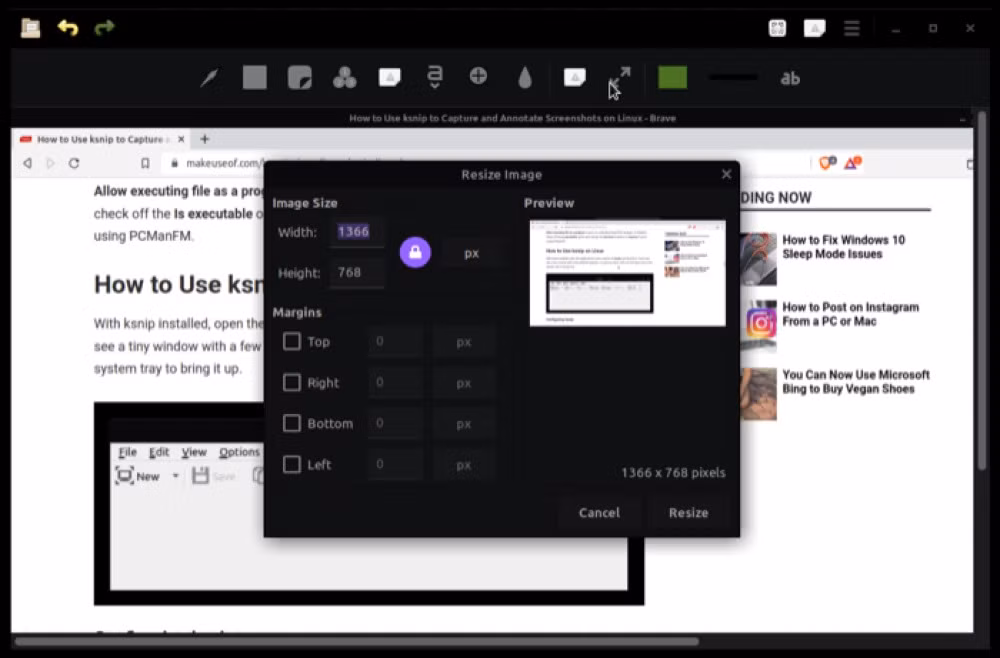Screen dimensions: 1000x658
Task: Click the green redo arrow
Action: [x=105, y=27]
